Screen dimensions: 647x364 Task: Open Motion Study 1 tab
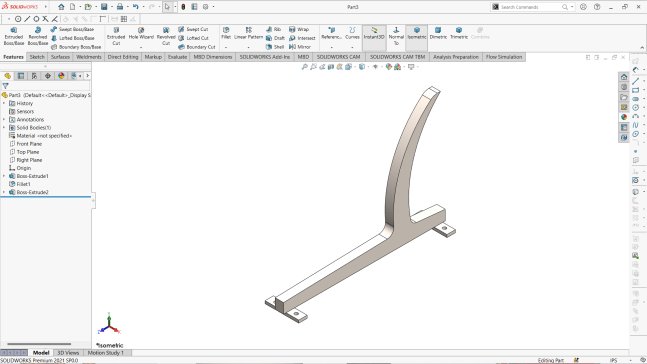click(x=106, y=353)
